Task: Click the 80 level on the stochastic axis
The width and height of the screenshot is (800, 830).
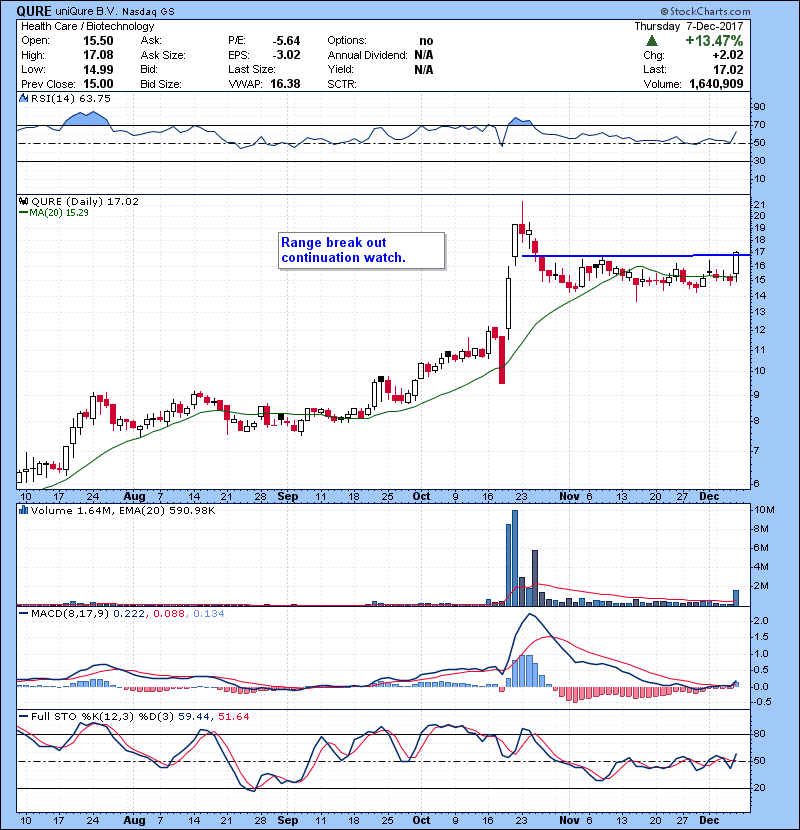Action: point(760,734)
